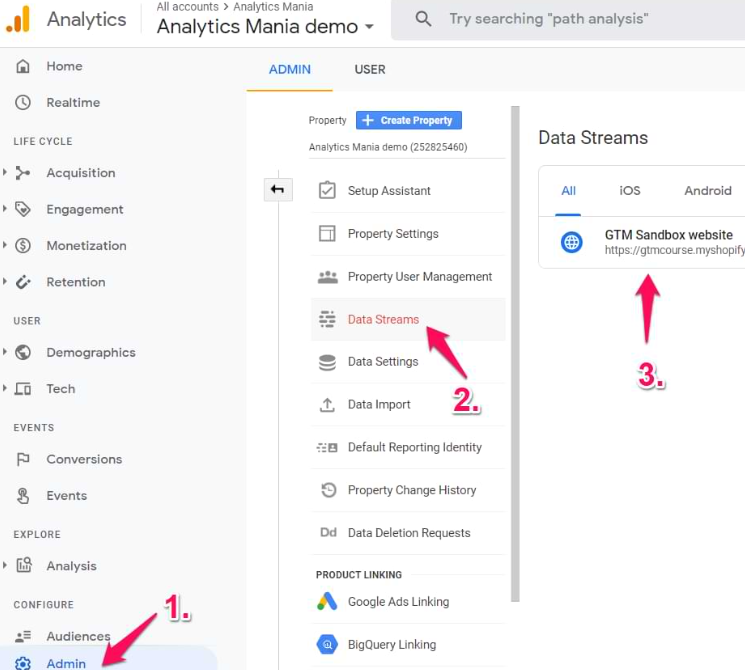
Task: Click the Default Reporting Identity icon
Action: (327, 447)
